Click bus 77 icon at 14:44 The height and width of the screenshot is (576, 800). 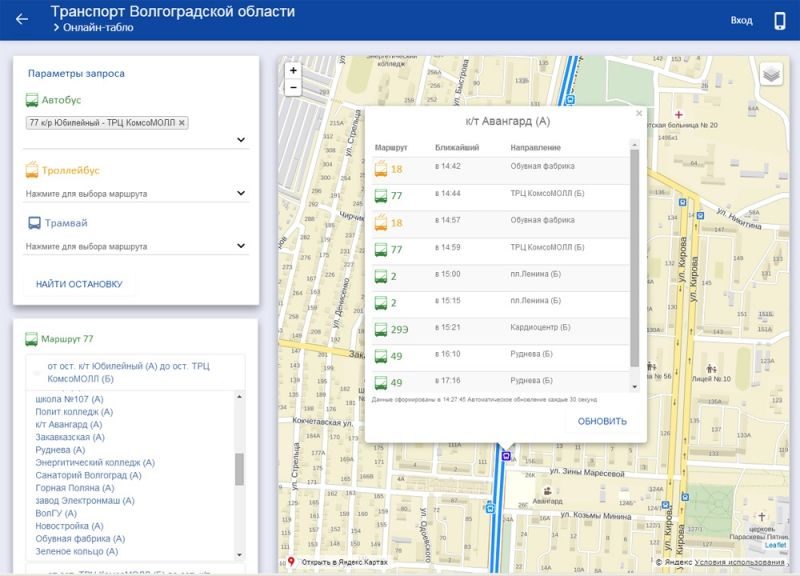click(x=381, y=196)
